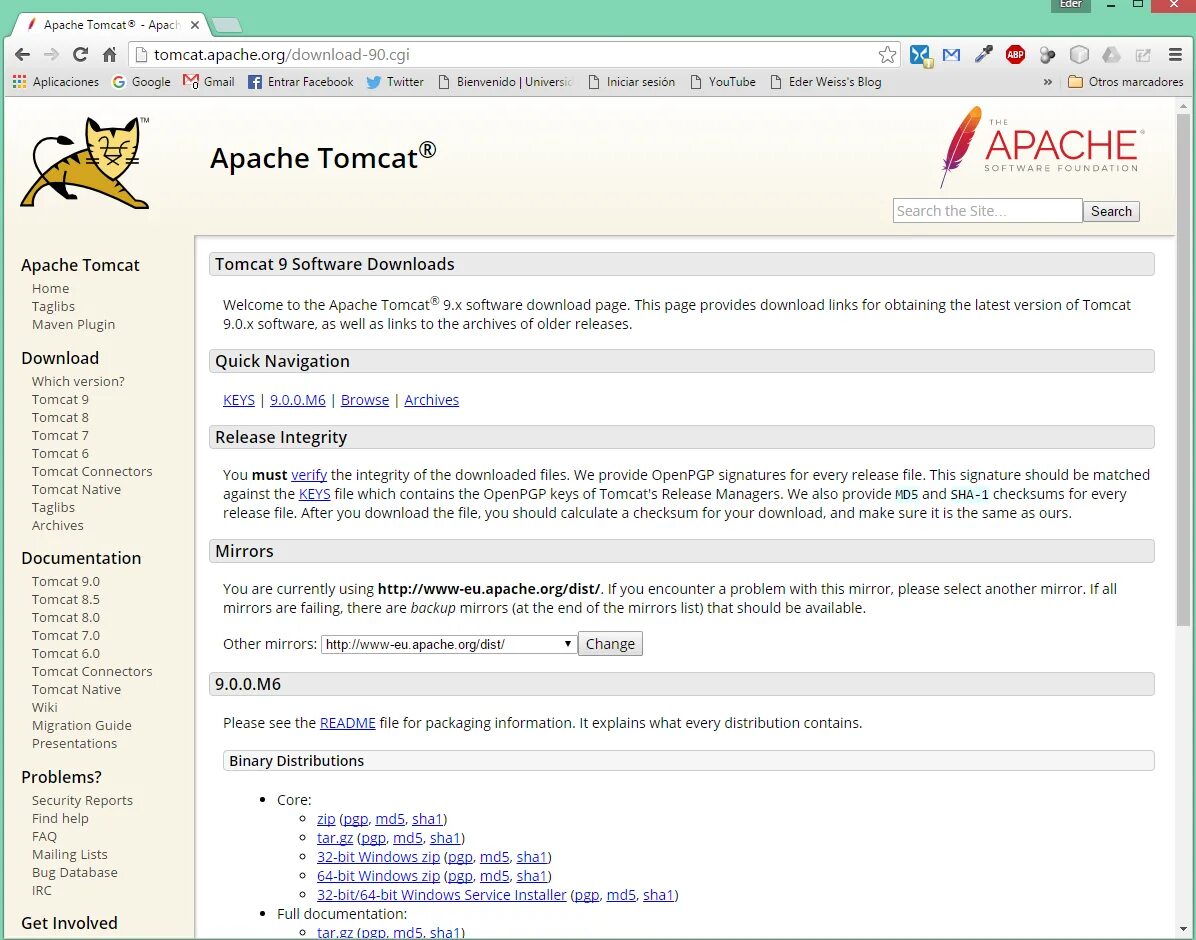Open the Other mirrors dropdown
This screenshot has width=1196, height=940.
448,644
